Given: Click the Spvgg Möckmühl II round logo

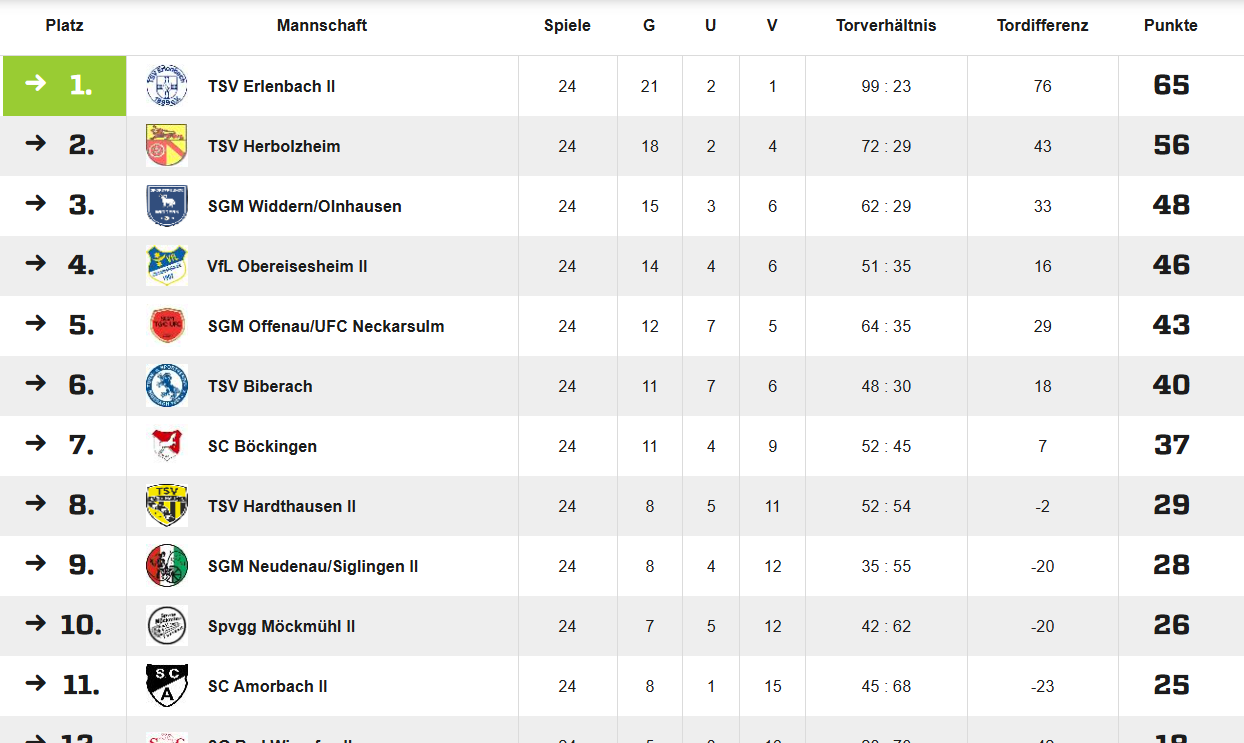Looking at the screenshot, I should [x=166, y=626].
